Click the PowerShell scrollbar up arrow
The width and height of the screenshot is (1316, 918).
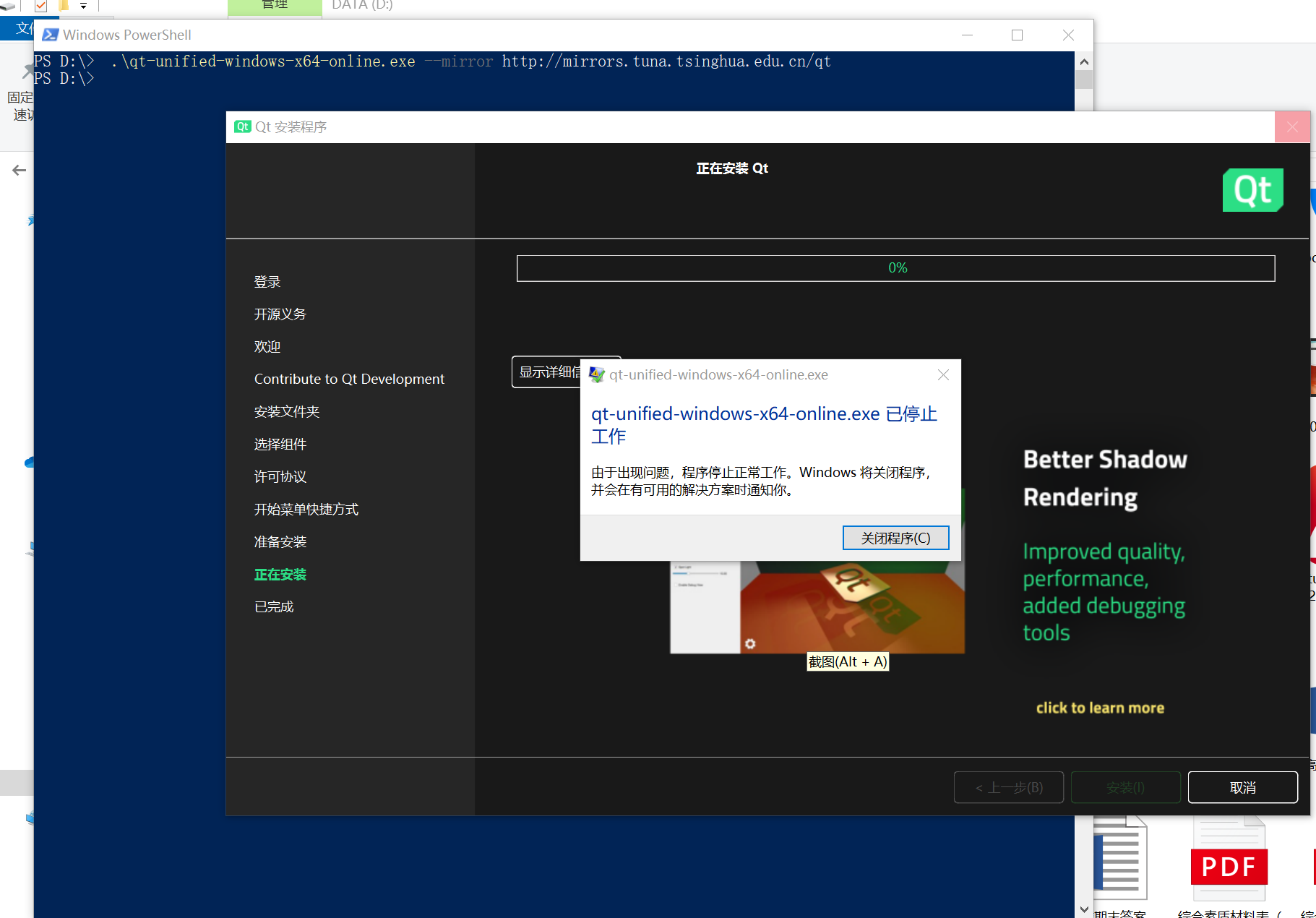point(1083,61)
